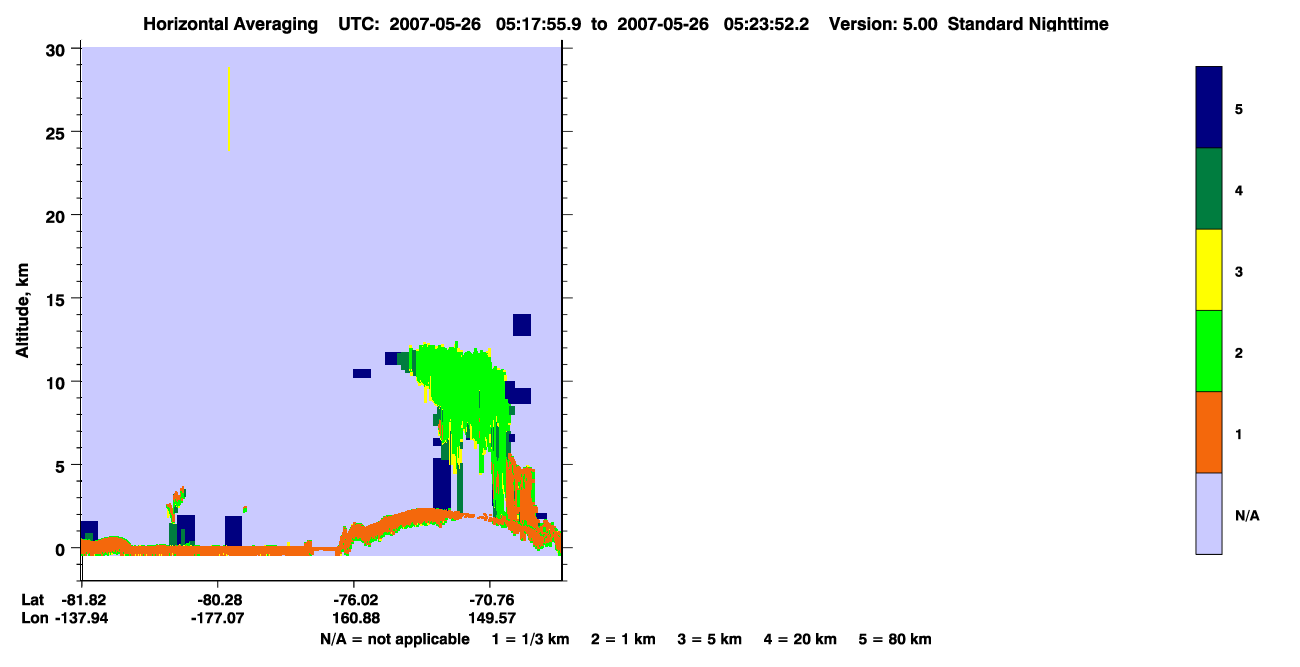The image size is (1300, 667).
Task: Click the lavender N/A colorbar segment
Action: [1209, 513]
